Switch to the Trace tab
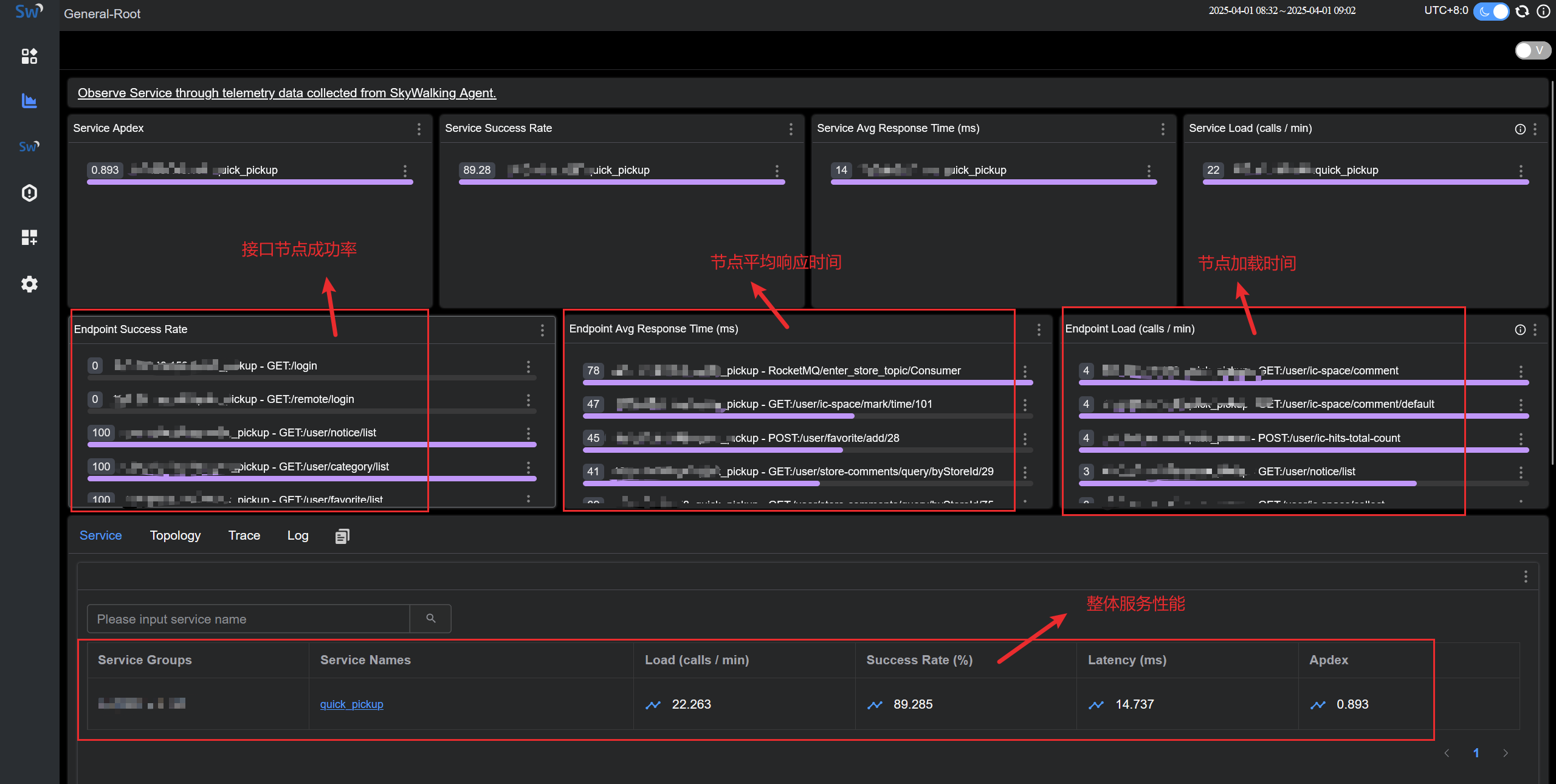This screenshot has height=784, width=1556. pyautogui.click(x=244, y=535)
